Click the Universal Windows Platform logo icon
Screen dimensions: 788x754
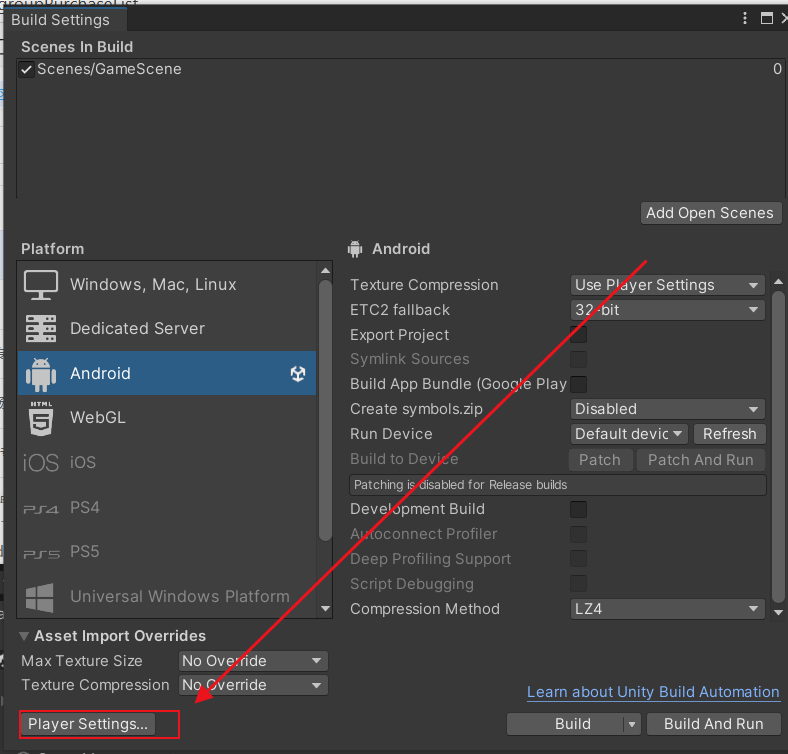pyautogui.click(x=40, y=597)
